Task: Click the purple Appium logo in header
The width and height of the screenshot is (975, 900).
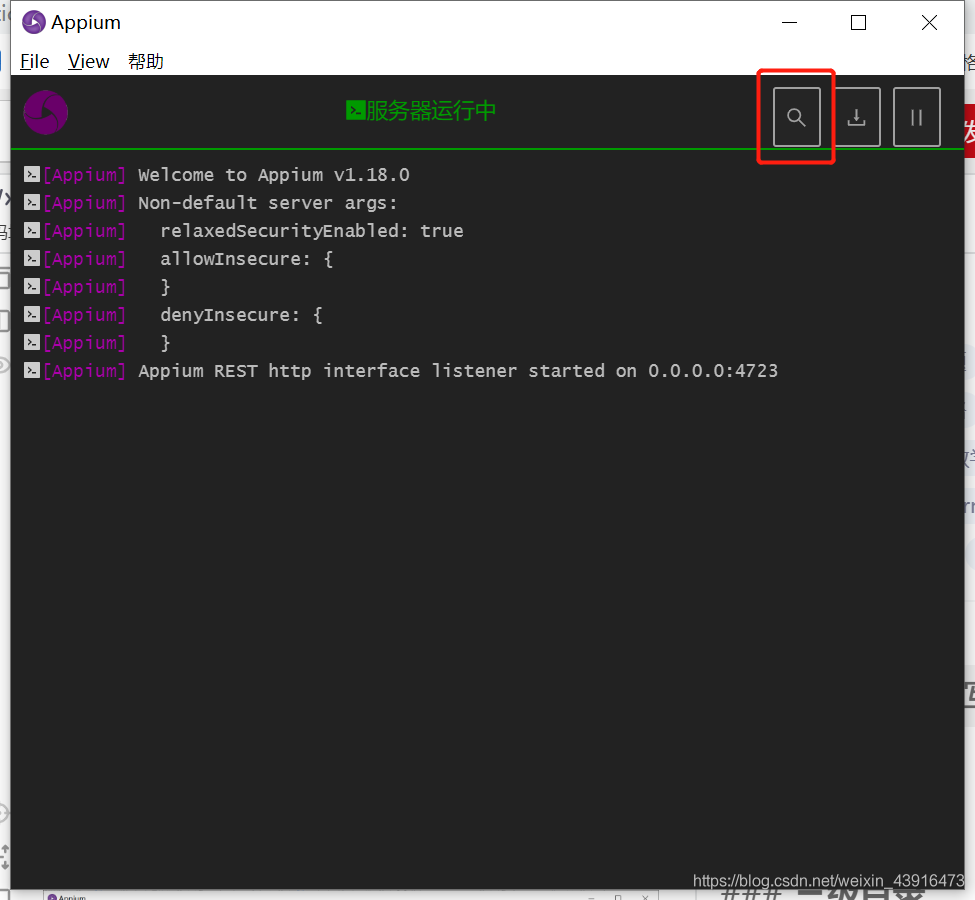Action: tap(45, 113)
